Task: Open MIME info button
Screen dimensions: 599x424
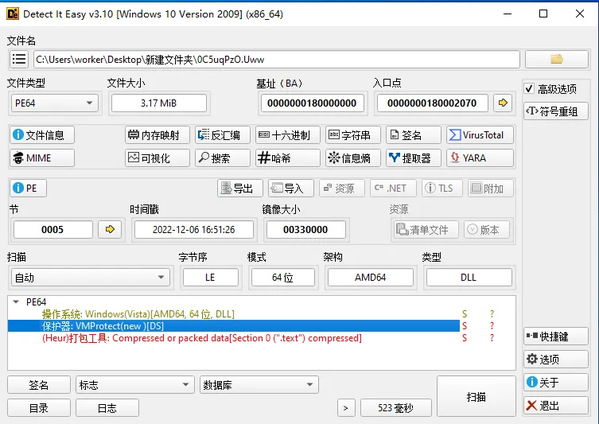Action: pos(42,158)
